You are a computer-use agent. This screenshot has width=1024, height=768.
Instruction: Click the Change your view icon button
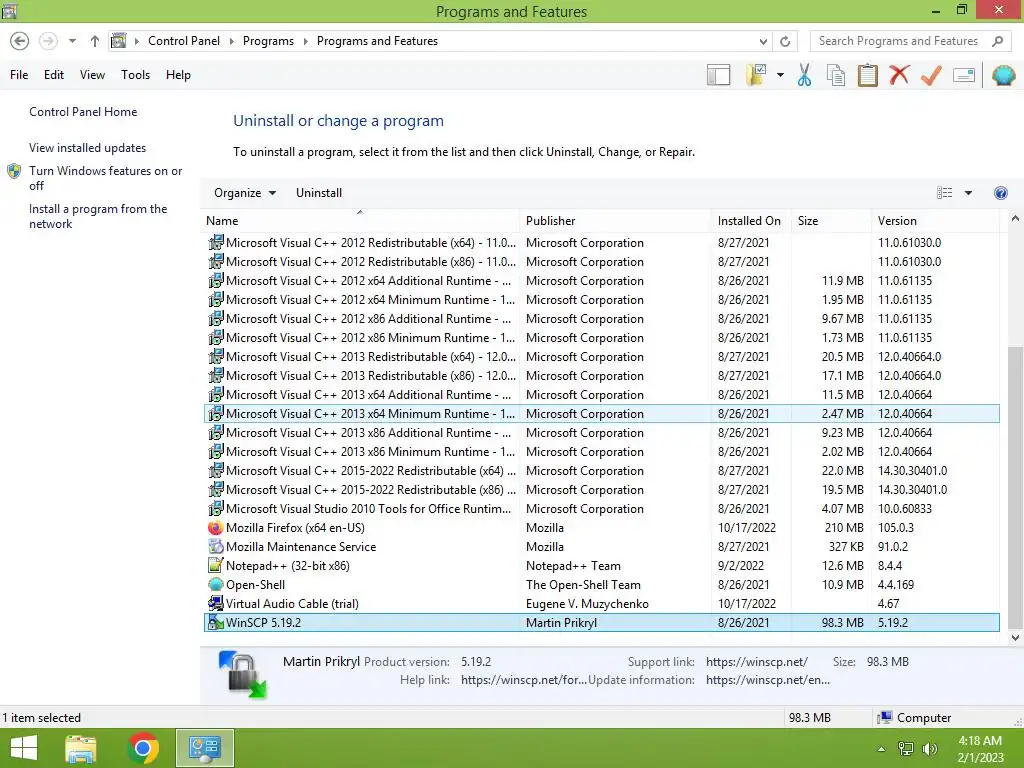(944, 193)
